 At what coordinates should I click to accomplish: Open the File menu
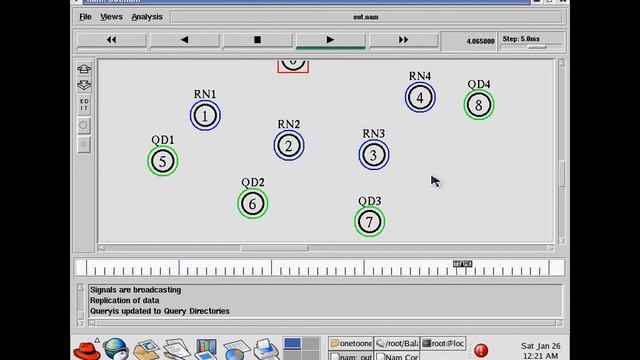coord(85,17)
